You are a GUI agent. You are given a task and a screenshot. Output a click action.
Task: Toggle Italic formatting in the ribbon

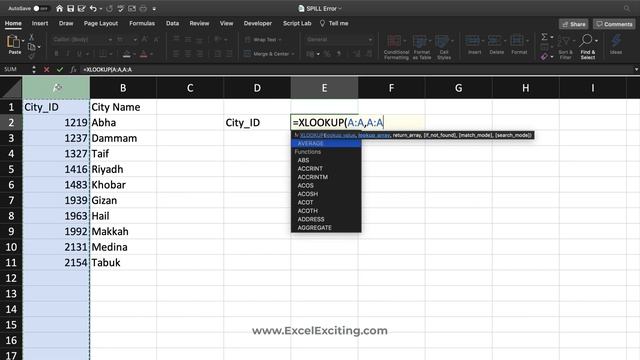68,54
